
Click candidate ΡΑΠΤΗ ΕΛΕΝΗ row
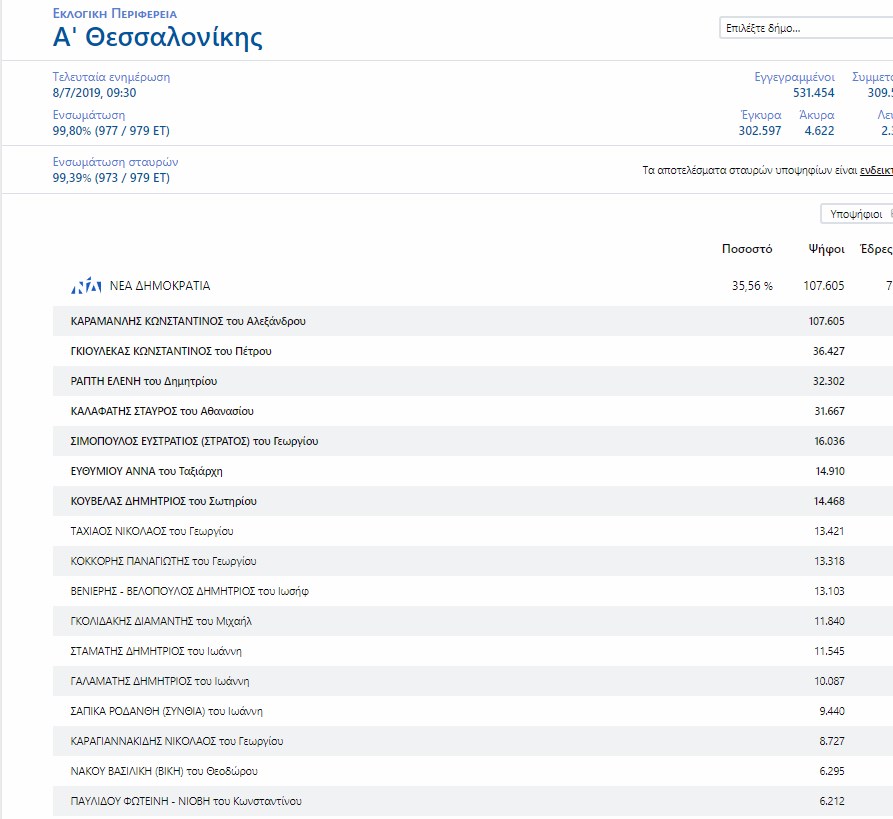(x=144, y=381)
